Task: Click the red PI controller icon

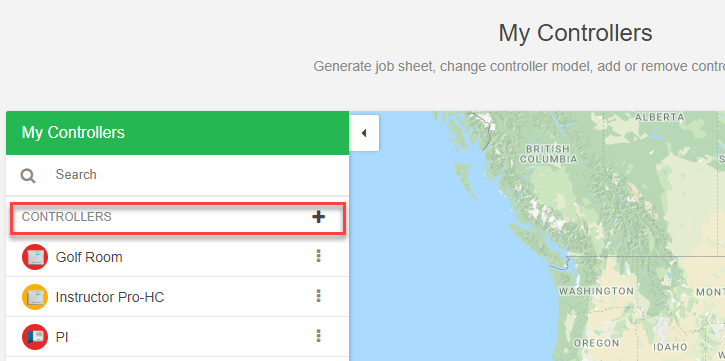Action: (35, 337)
